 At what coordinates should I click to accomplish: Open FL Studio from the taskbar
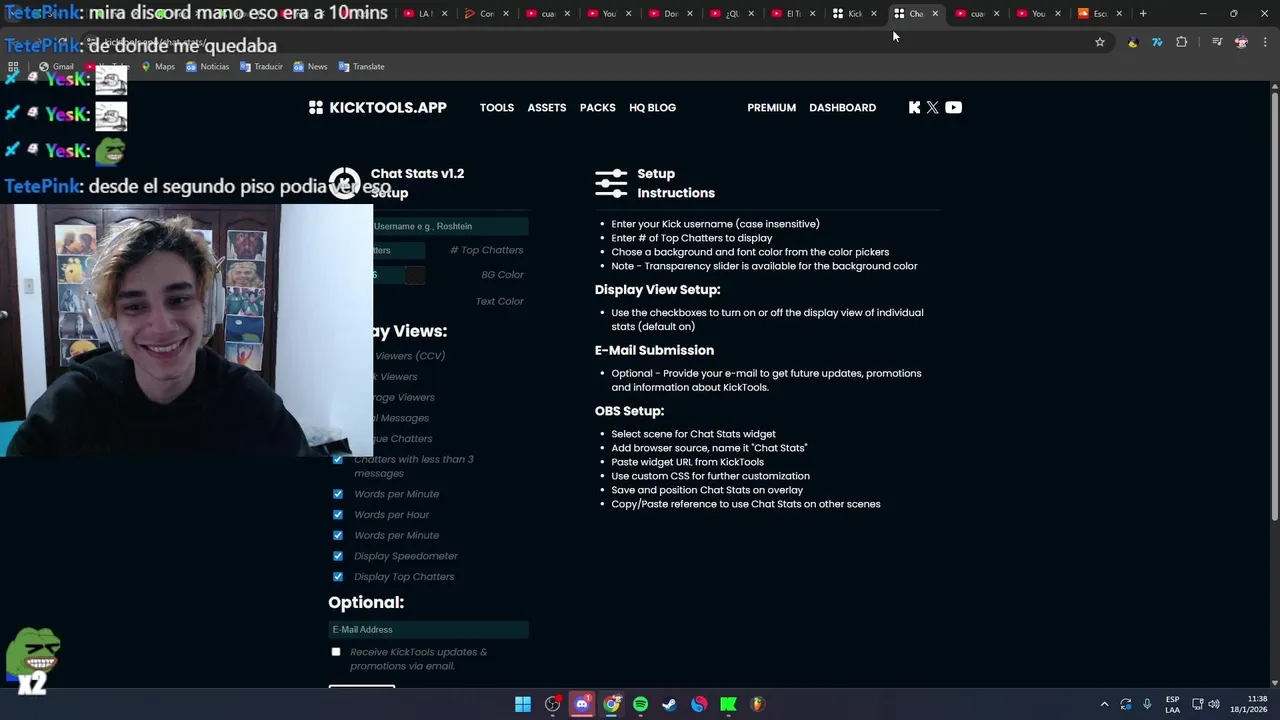coord(757,704)
